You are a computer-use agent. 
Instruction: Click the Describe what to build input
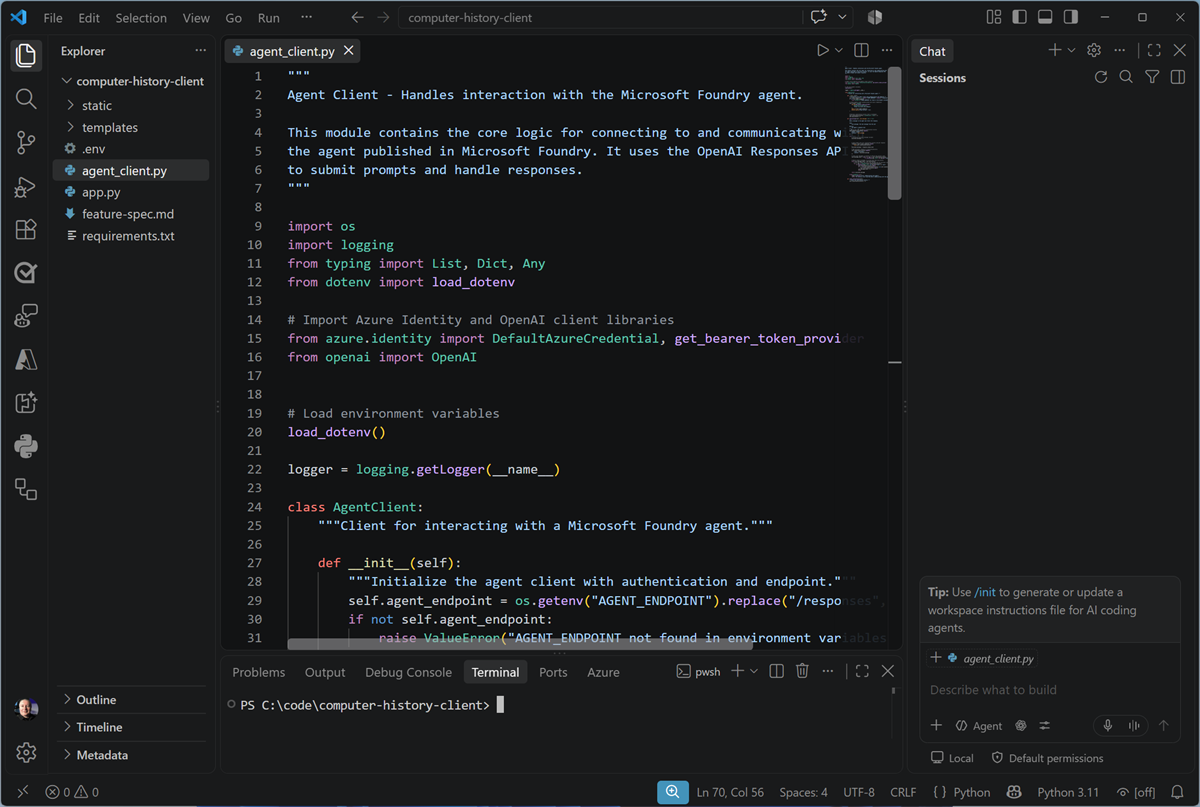1049,690
